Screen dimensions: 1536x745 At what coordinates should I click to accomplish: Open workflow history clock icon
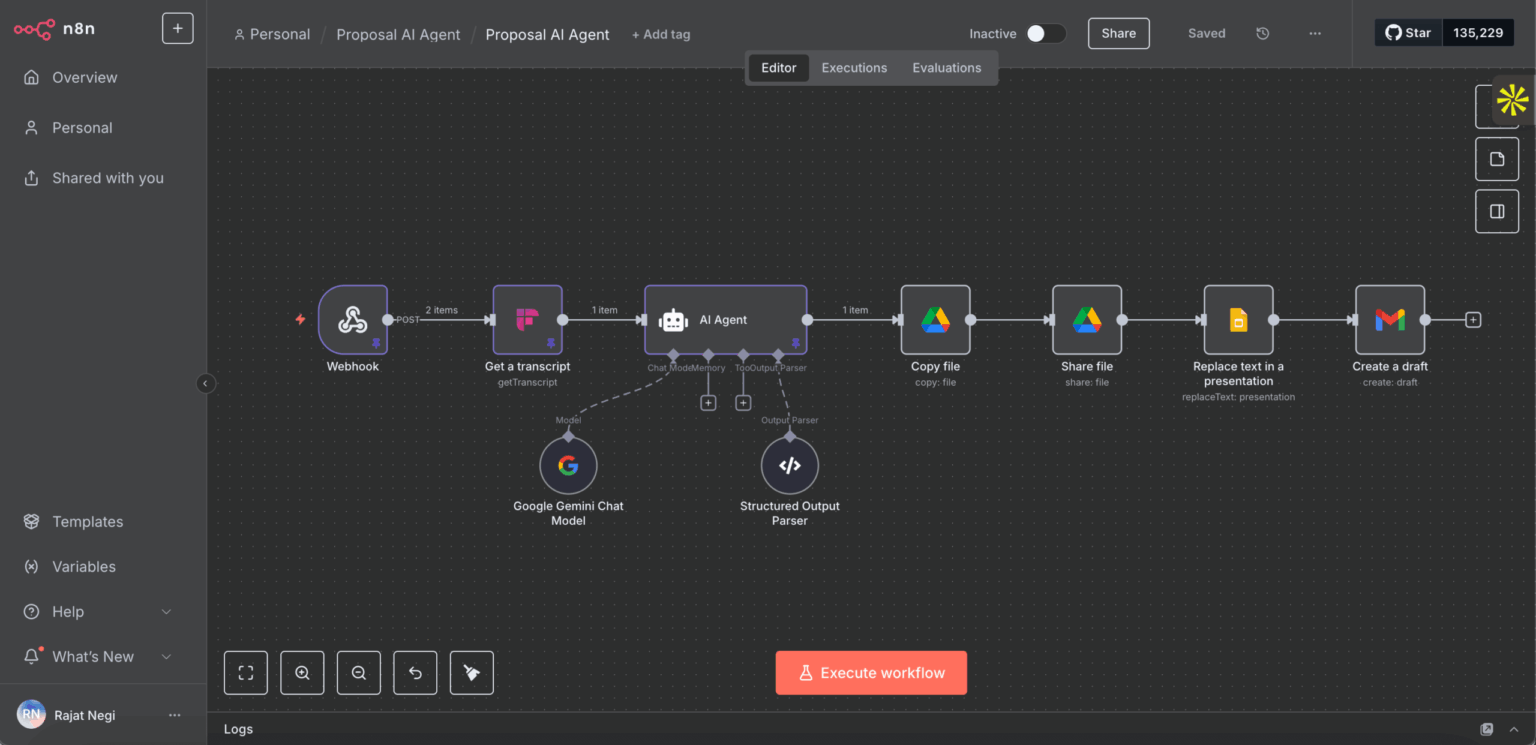click(x=1263, y=34)
